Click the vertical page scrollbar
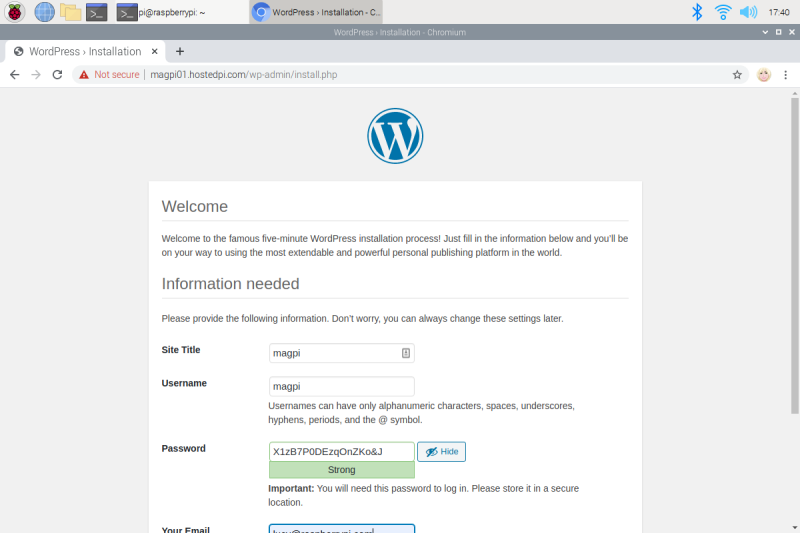 [x=794, y=255]
